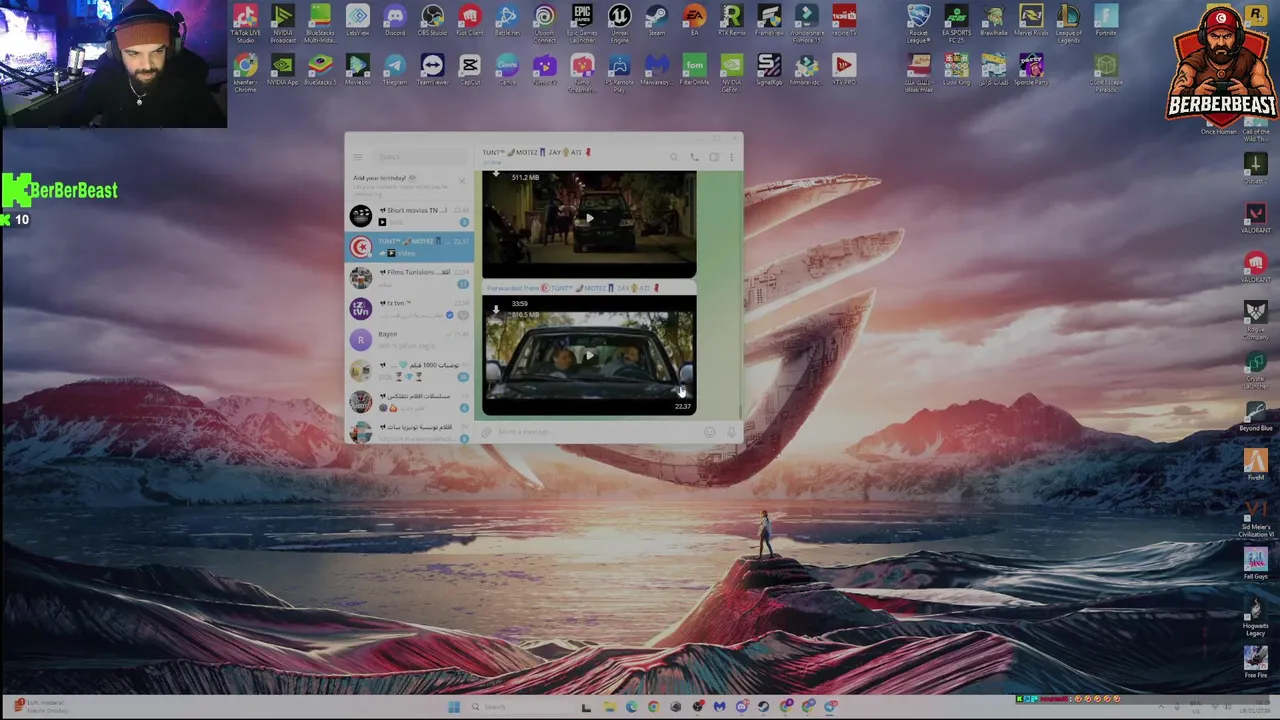Play the 810.5 MB car video
The image size is (1280, 720).
coord(589,355)
